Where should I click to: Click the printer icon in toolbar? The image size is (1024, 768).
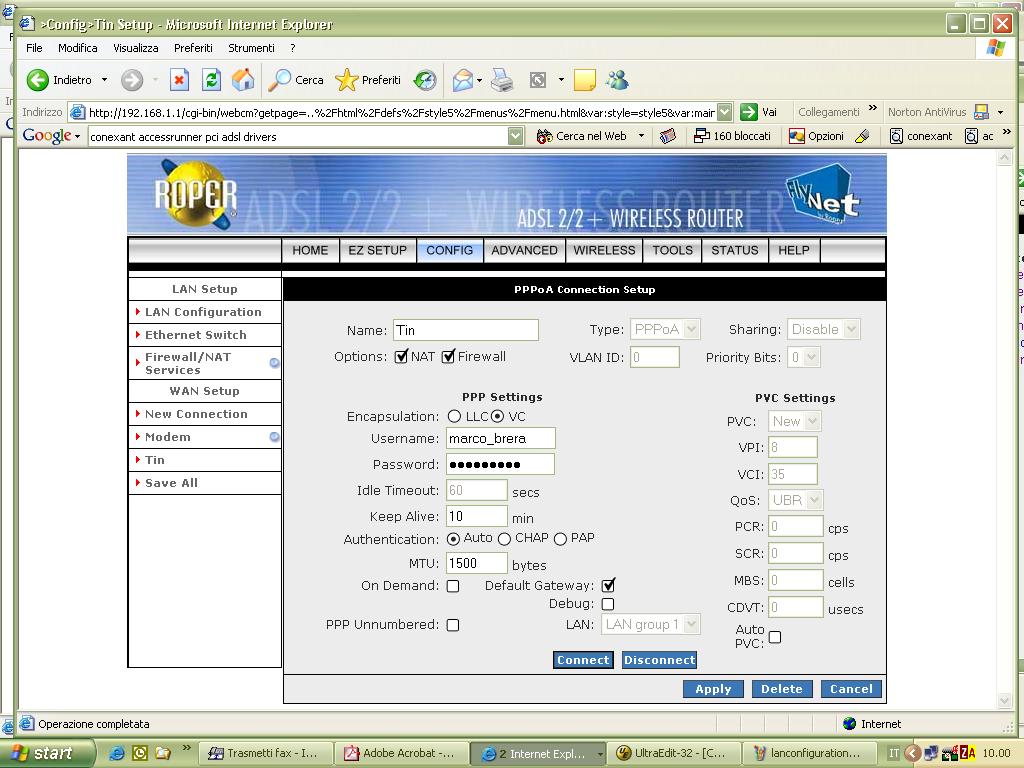502,80
